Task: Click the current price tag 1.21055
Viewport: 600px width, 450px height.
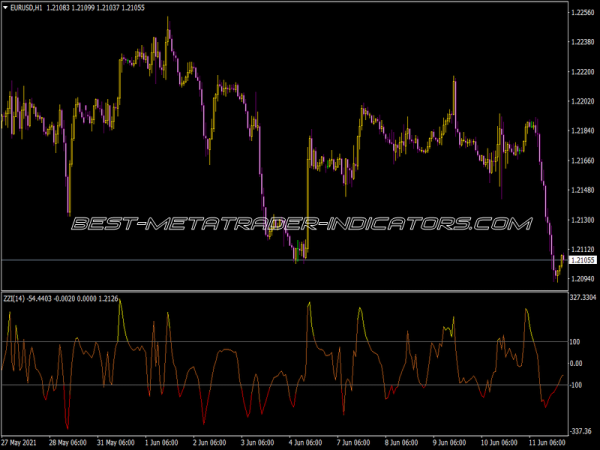Action: 581,260
